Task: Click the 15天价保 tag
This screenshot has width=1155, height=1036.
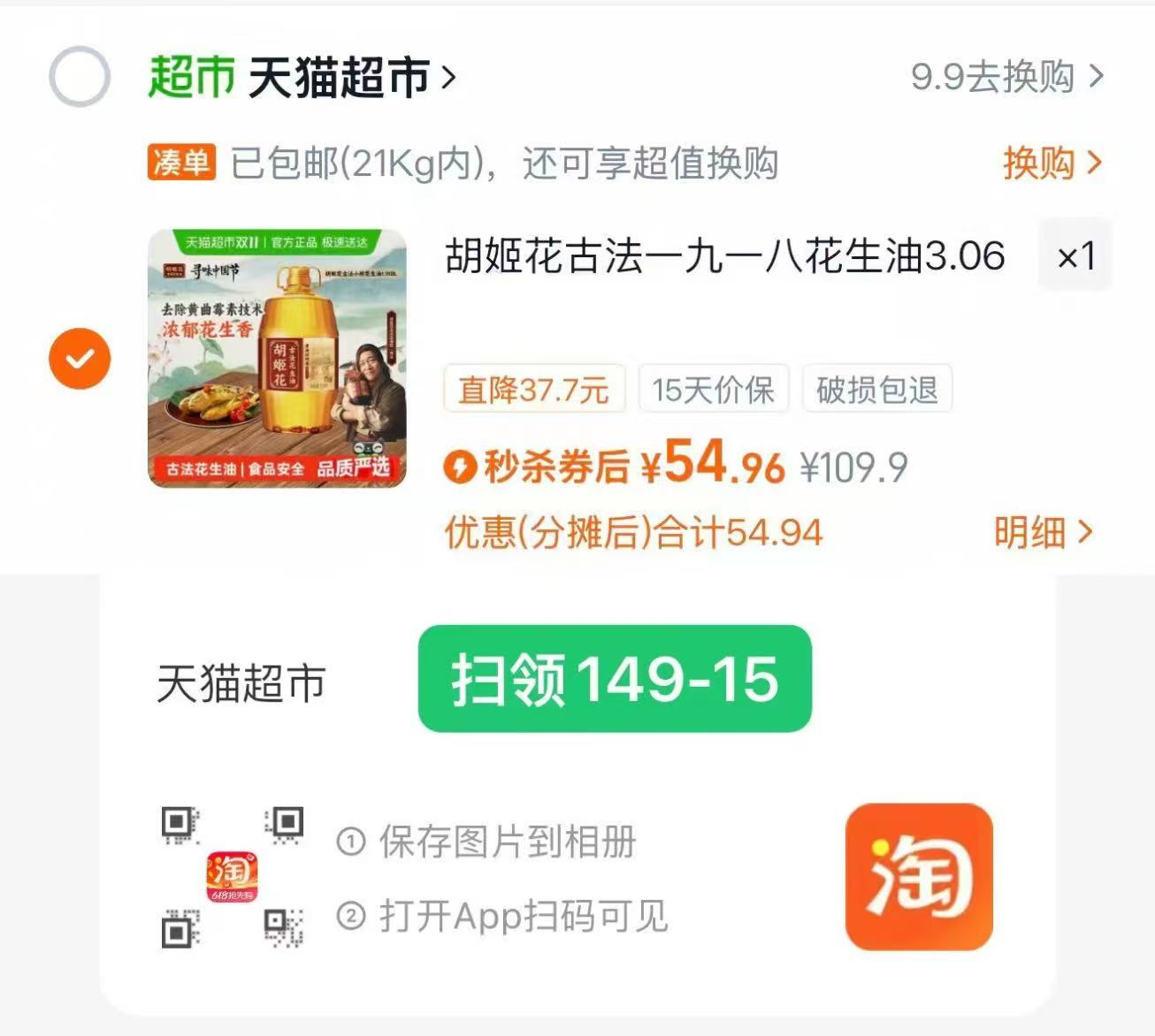Action: pos(713,389)
